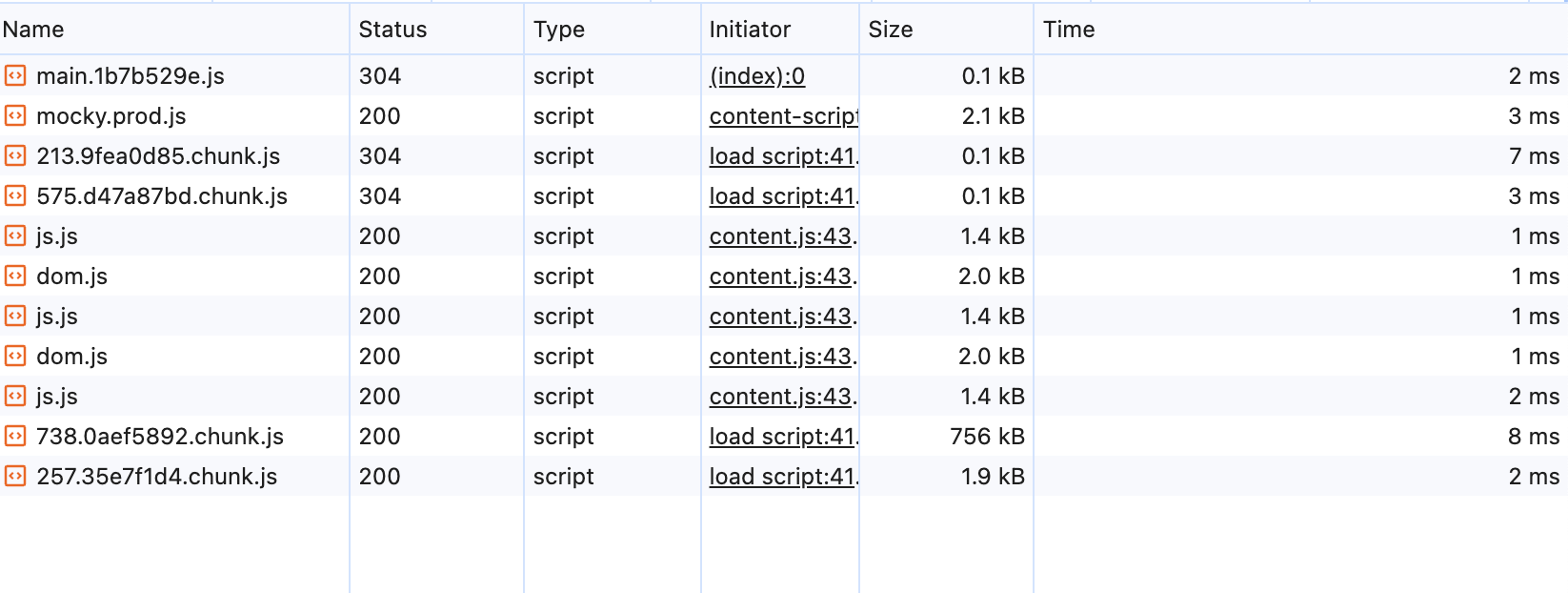Viewport: 1568px width, 593px height.
Task: Open load script:41 initiator of 257.35e7f1d4.chunk.js
Action: click(x=782, y=477)
